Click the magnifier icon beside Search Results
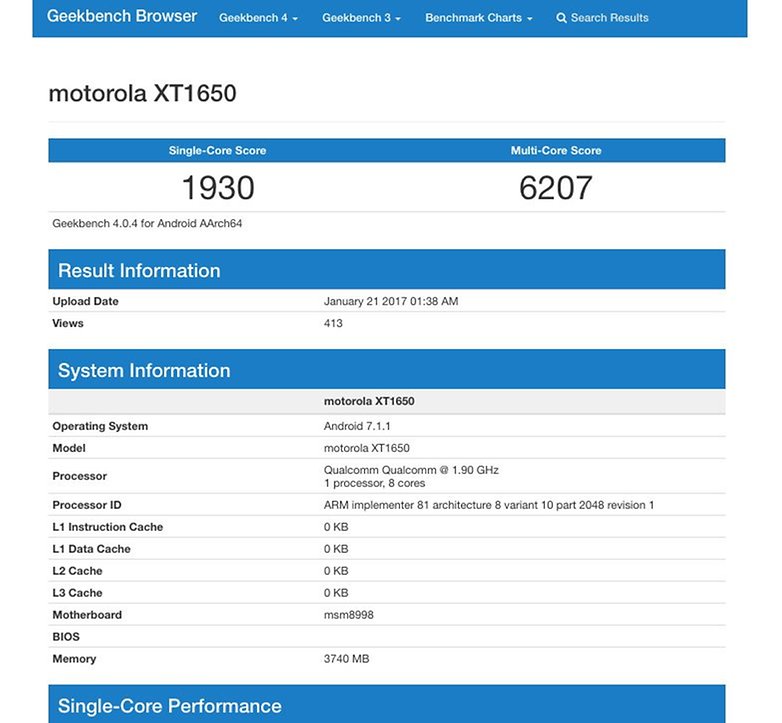Viewport: 782px width, 723px height. pyautogui.click(x=561, y=18)
